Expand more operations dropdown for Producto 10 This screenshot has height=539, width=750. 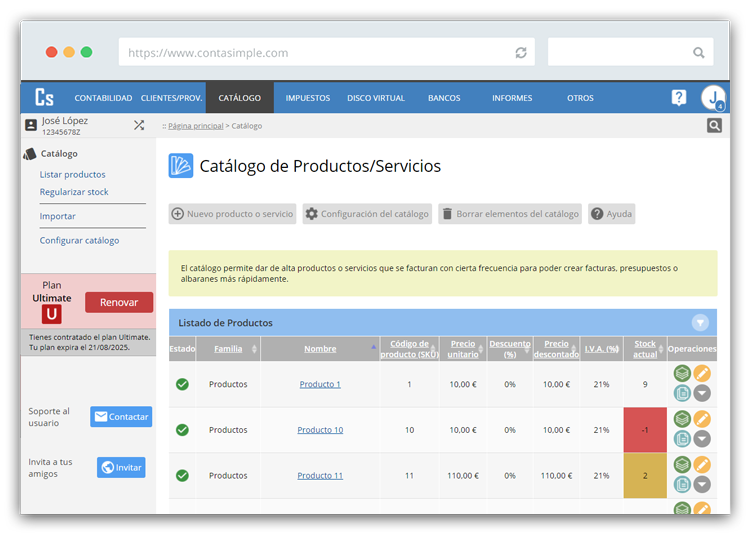pyautogui.click(x=702, y=438)
